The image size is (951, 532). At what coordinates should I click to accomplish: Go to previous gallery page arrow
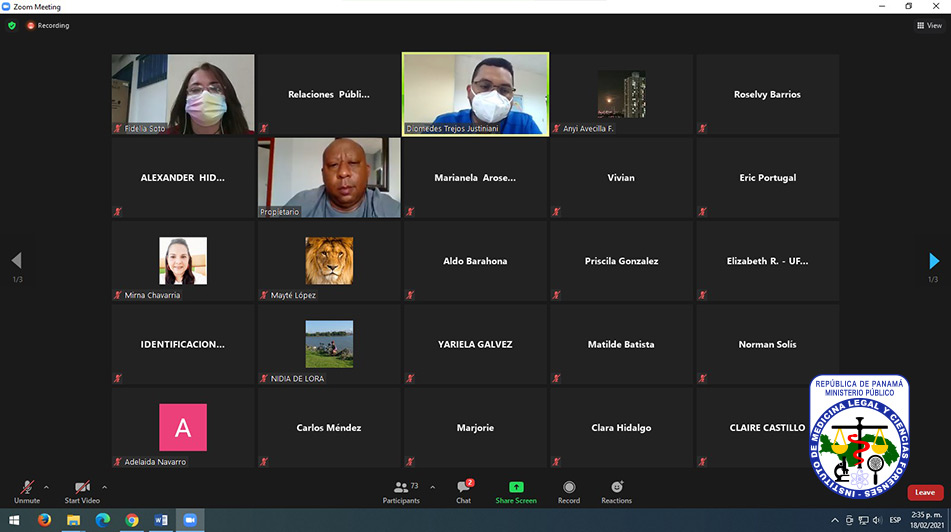point(16,261)
